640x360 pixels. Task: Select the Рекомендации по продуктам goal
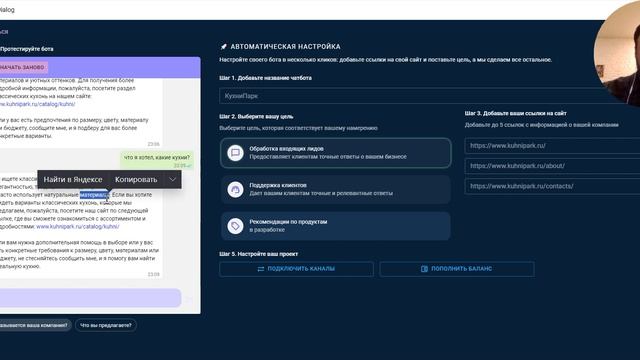coord(336,226)
